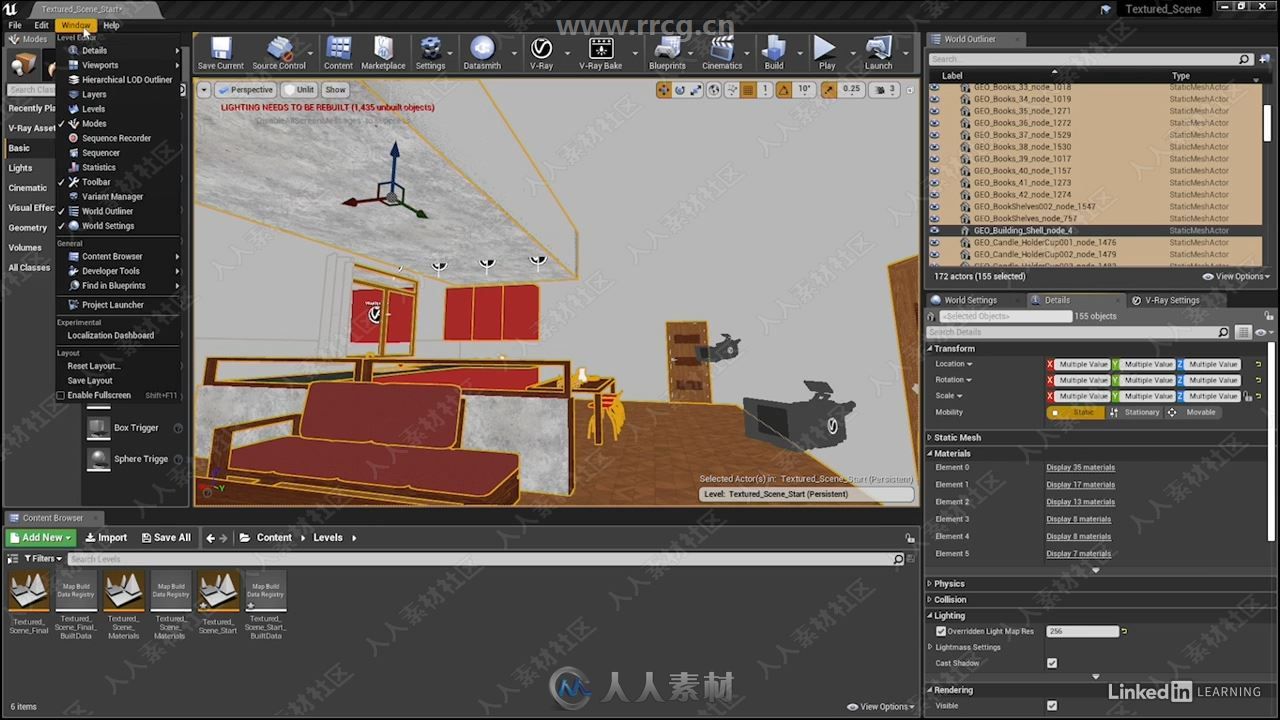Click the Add New button
Screen dimensions: 1280x720
click(42, 538)
